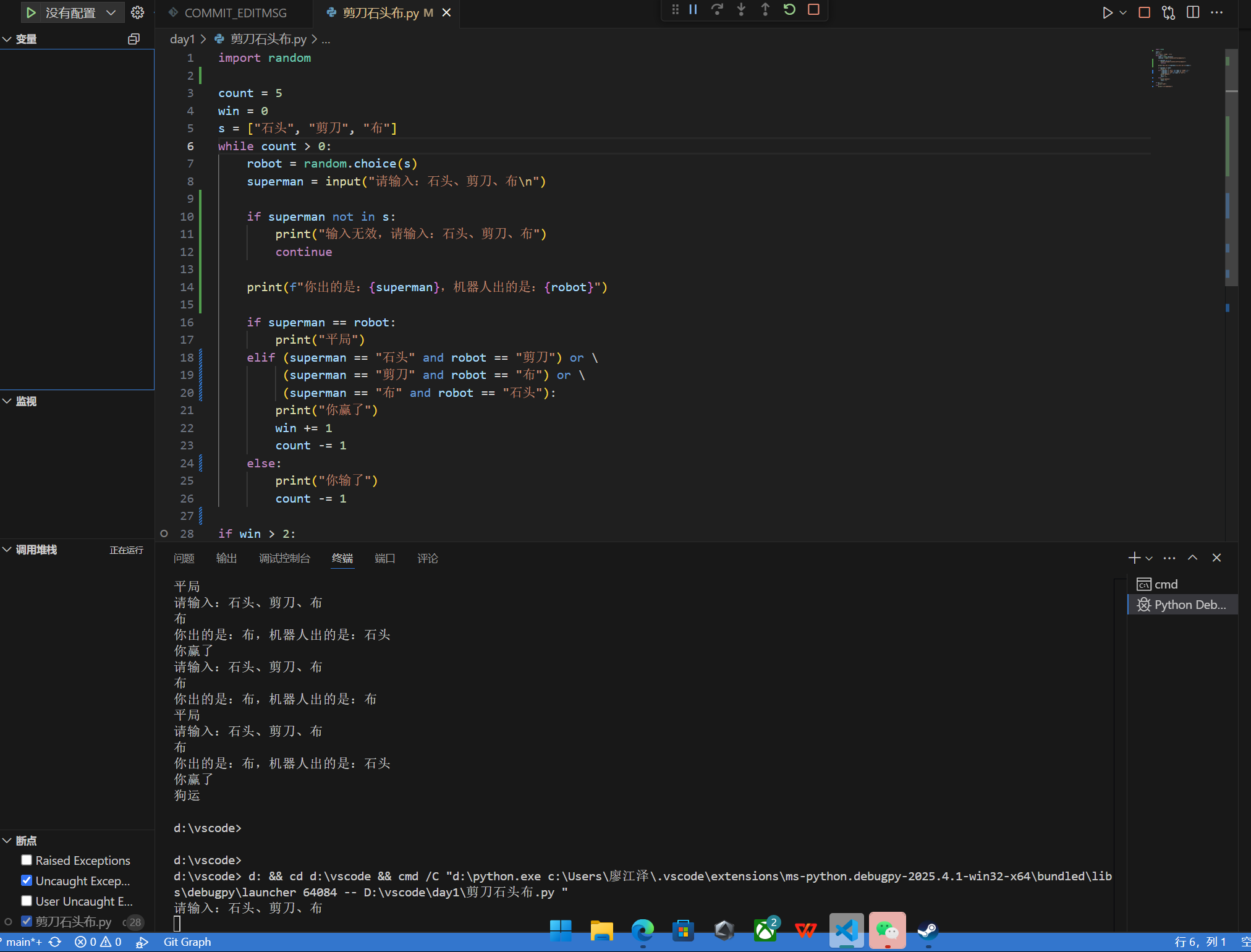This screenshot has height=952, width=1251.
Task: Switch to the 调试控制台 panel tab
Action: click(x=284, y=558)
